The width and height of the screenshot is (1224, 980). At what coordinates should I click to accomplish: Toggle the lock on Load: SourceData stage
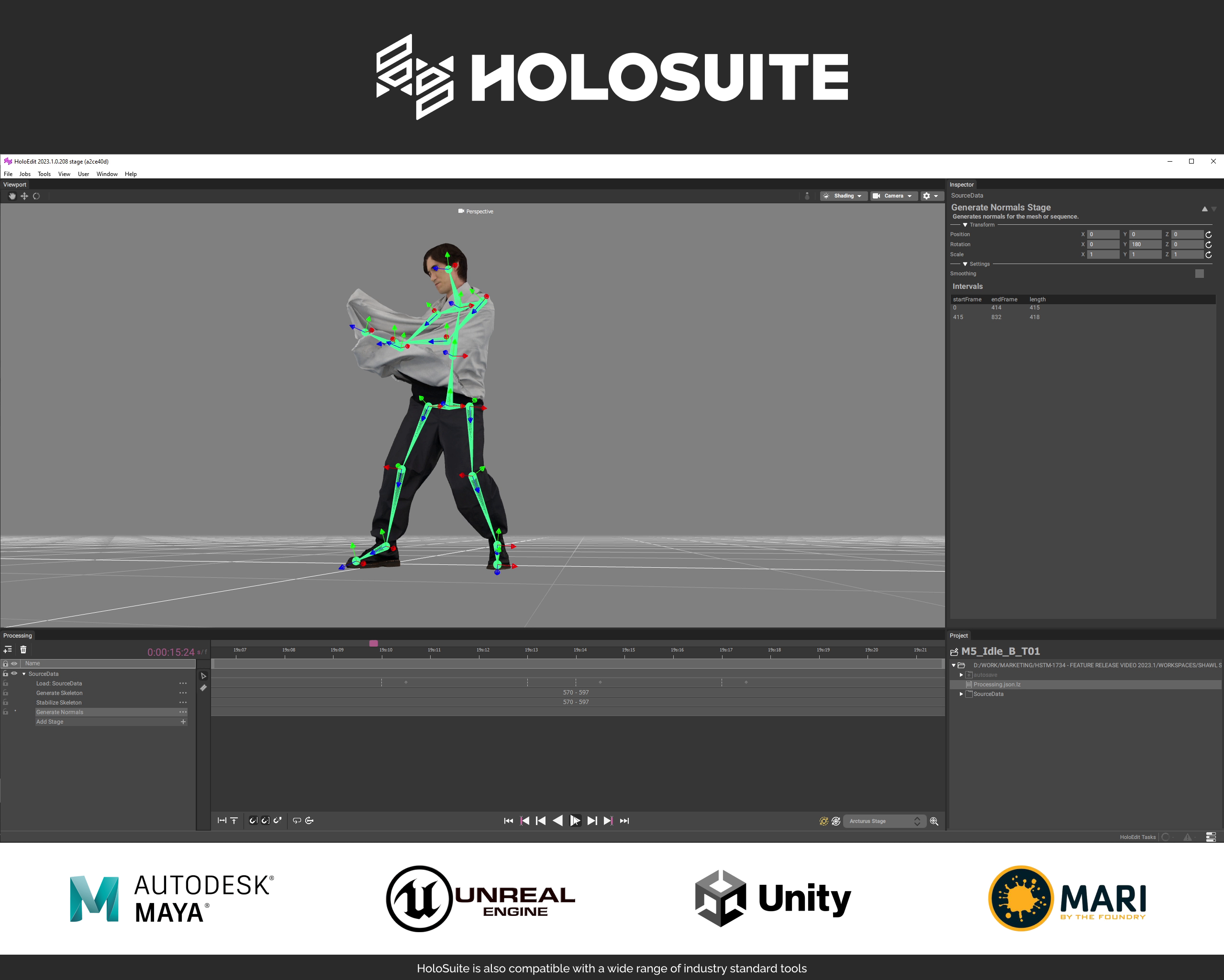pos(6,683)
